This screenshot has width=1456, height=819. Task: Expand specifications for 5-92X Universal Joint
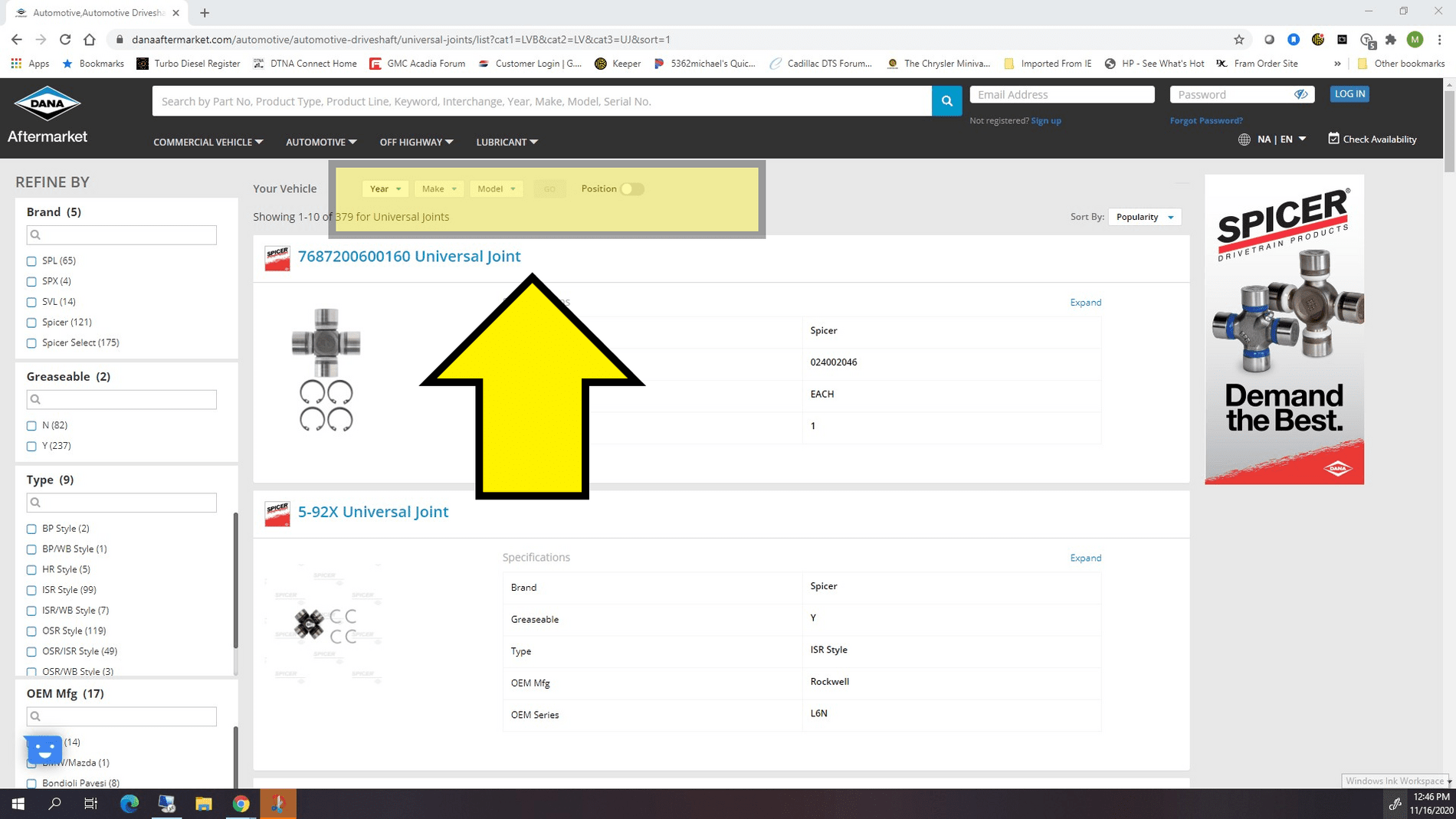(x=1085, y=558)
